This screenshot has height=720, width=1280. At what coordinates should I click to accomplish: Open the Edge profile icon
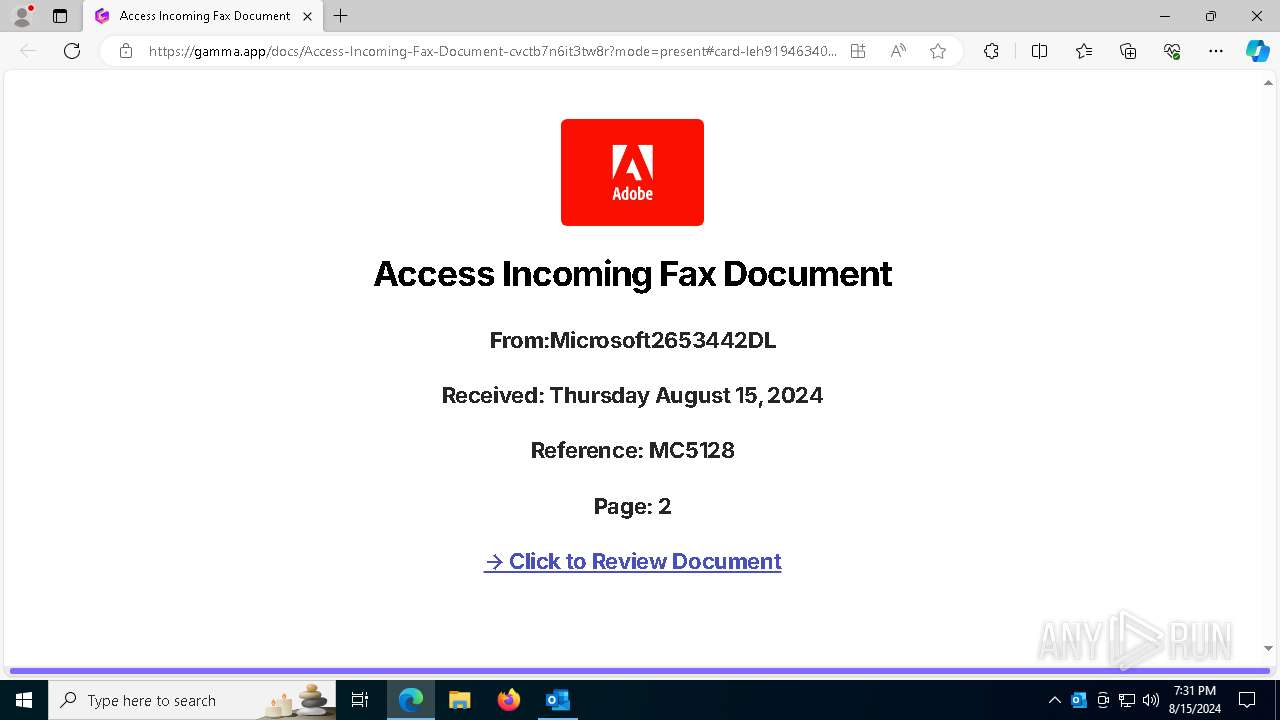pos(22,16)
